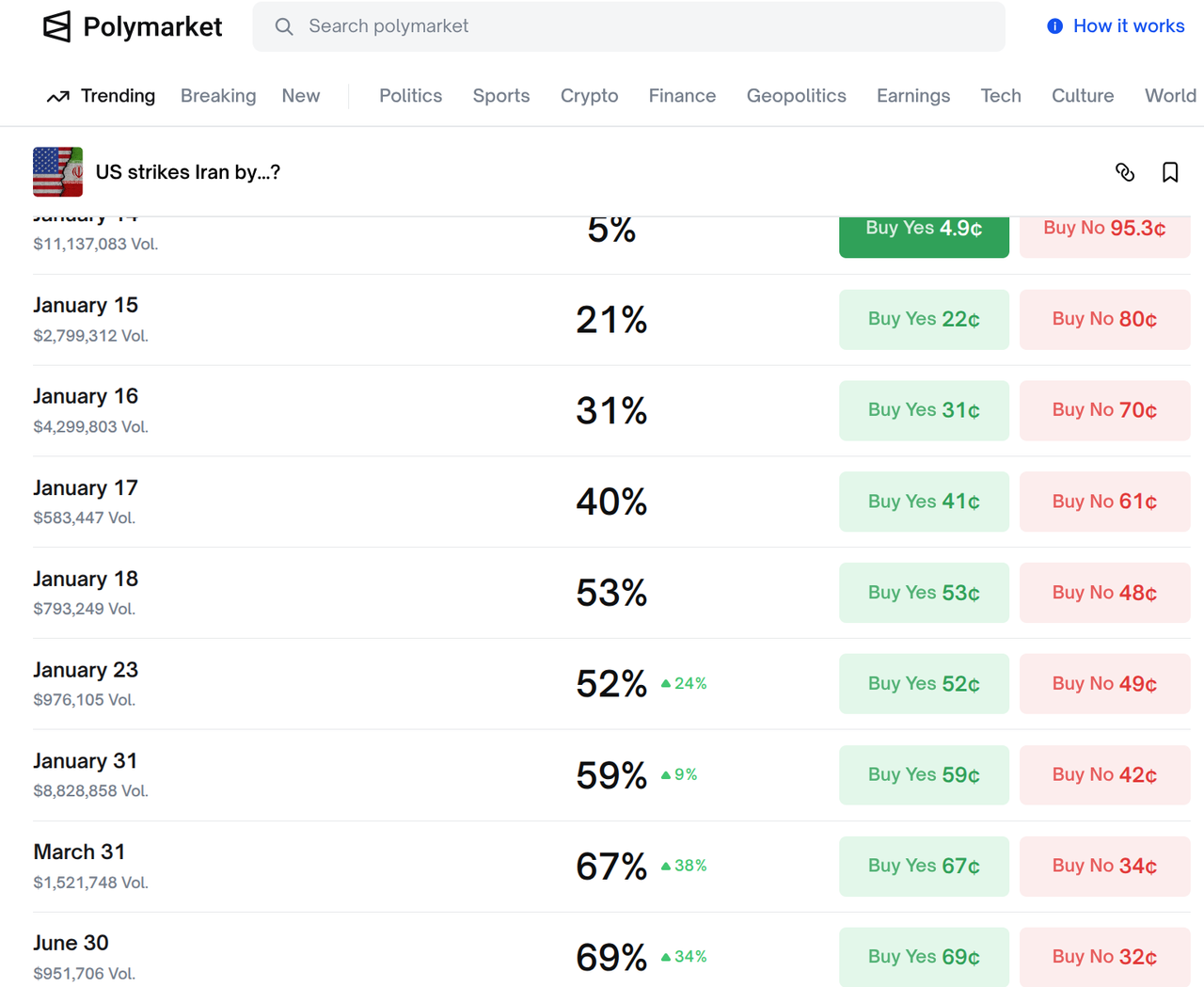
Task: Buy No 32¢ for June 30
Action: 1104,957
